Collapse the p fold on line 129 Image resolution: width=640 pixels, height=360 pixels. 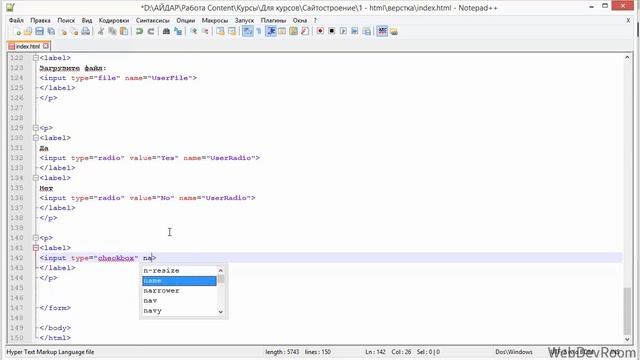coord(36,128)
